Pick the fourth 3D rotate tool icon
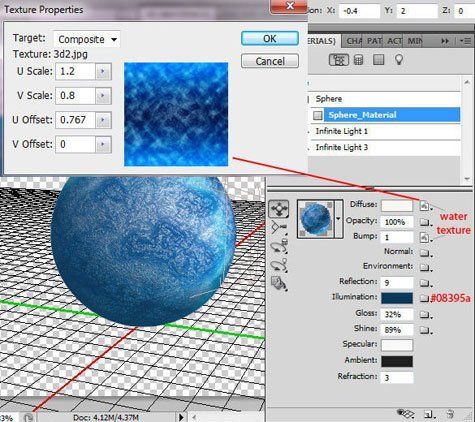The width and height of the screenshot is (475, 422). [278, 265]
